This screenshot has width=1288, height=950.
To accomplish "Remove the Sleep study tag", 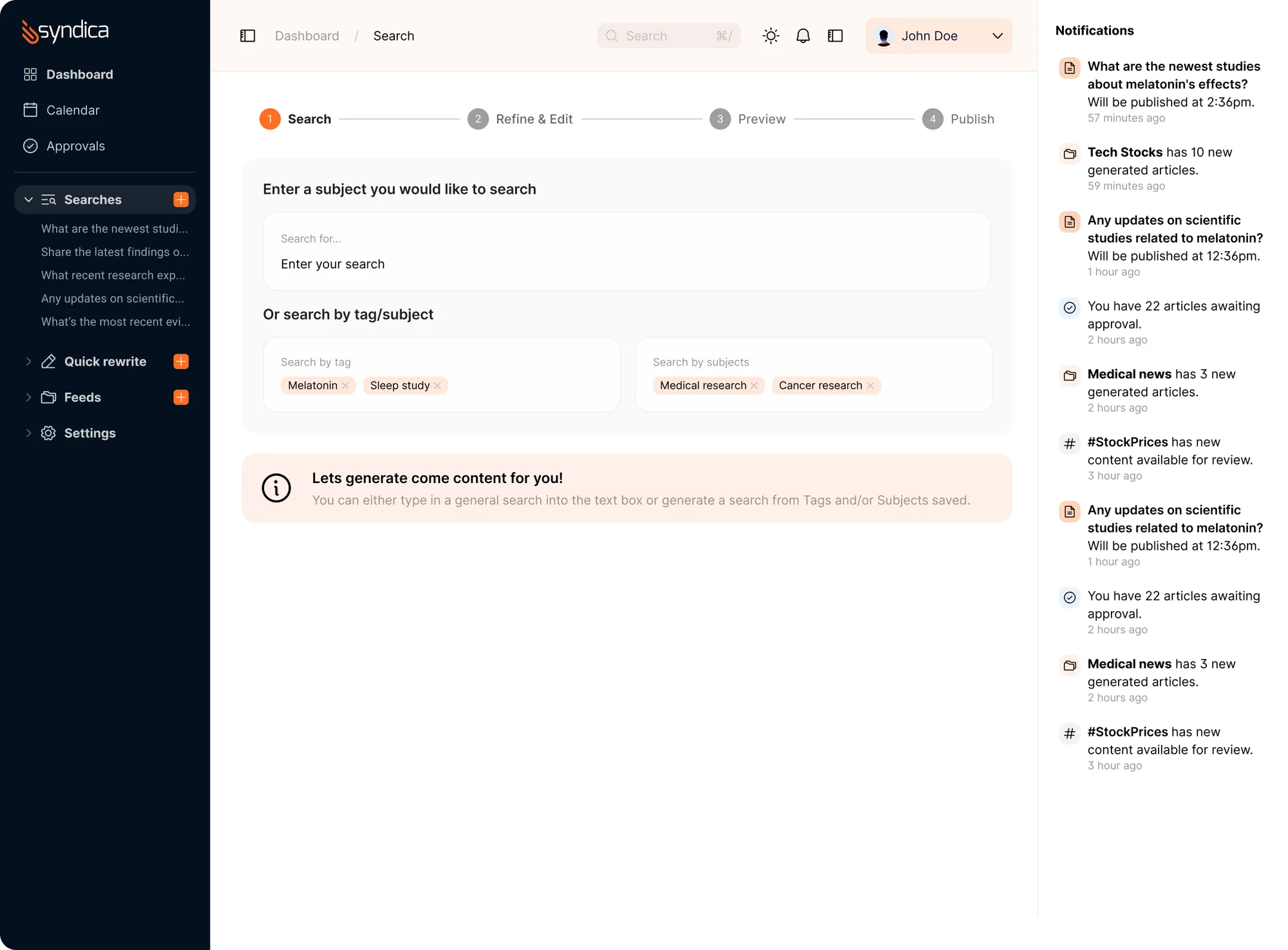I will 438,386.
